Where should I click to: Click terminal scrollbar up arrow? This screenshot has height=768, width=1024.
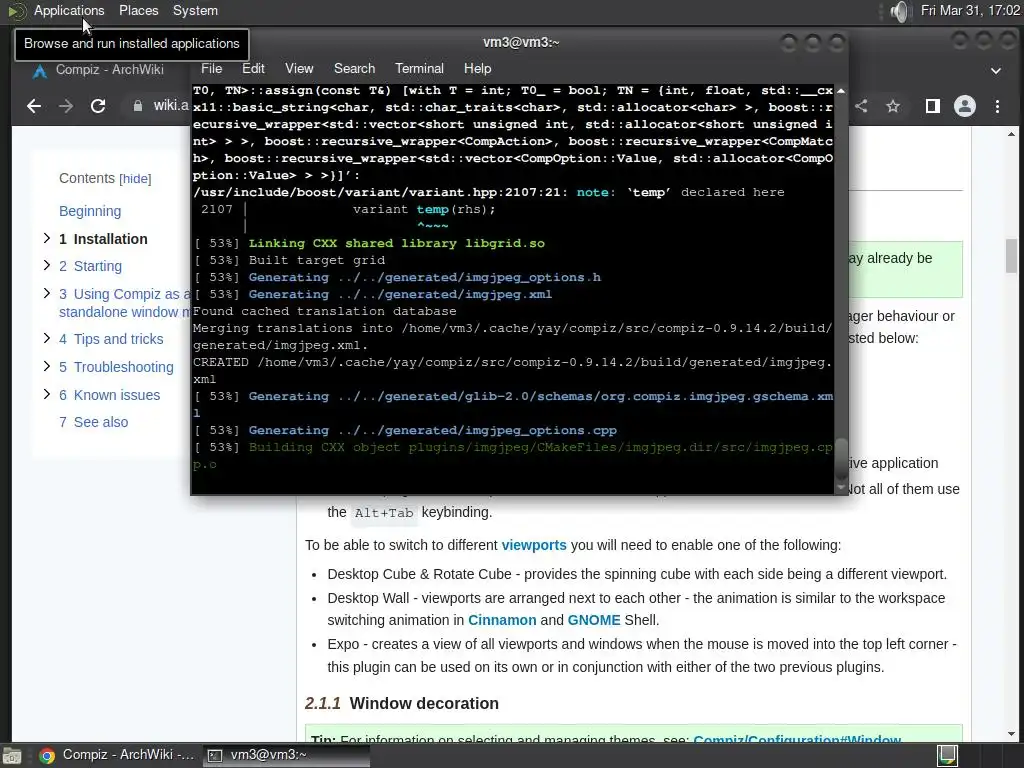tap(841, 90)
